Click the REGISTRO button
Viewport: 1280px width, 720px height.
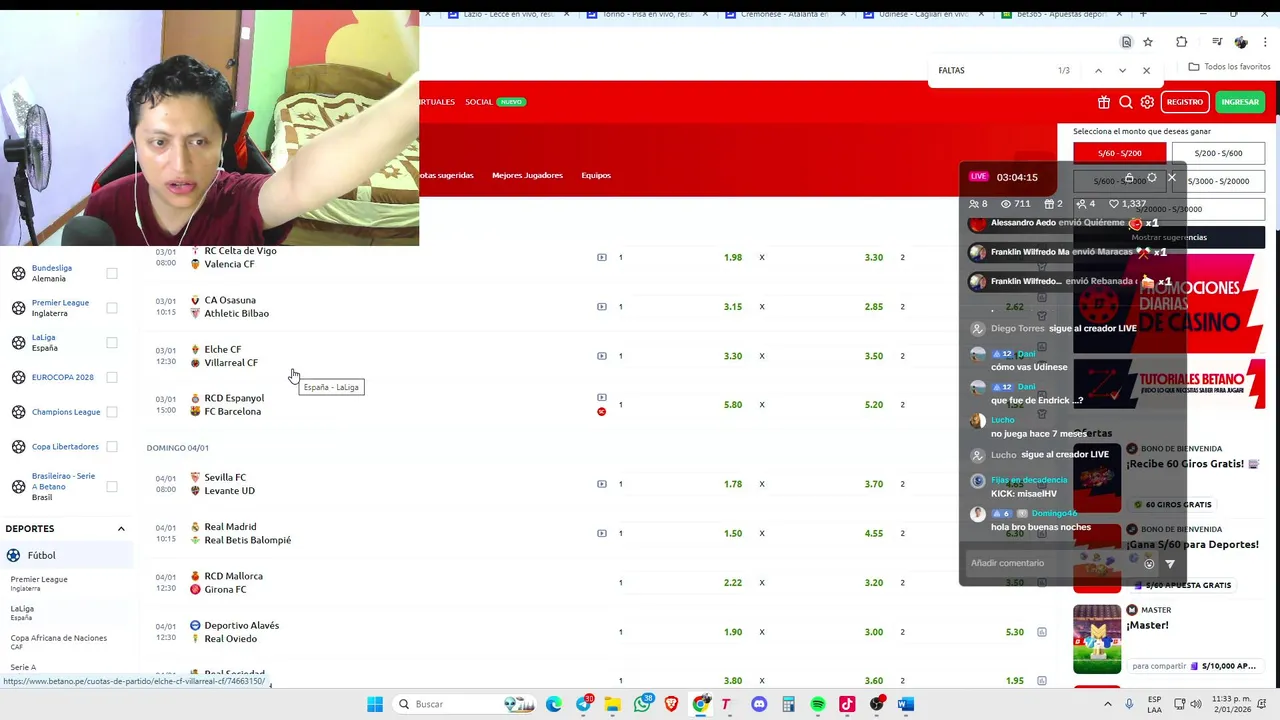pyautogui.click(x=1185, y=102)
